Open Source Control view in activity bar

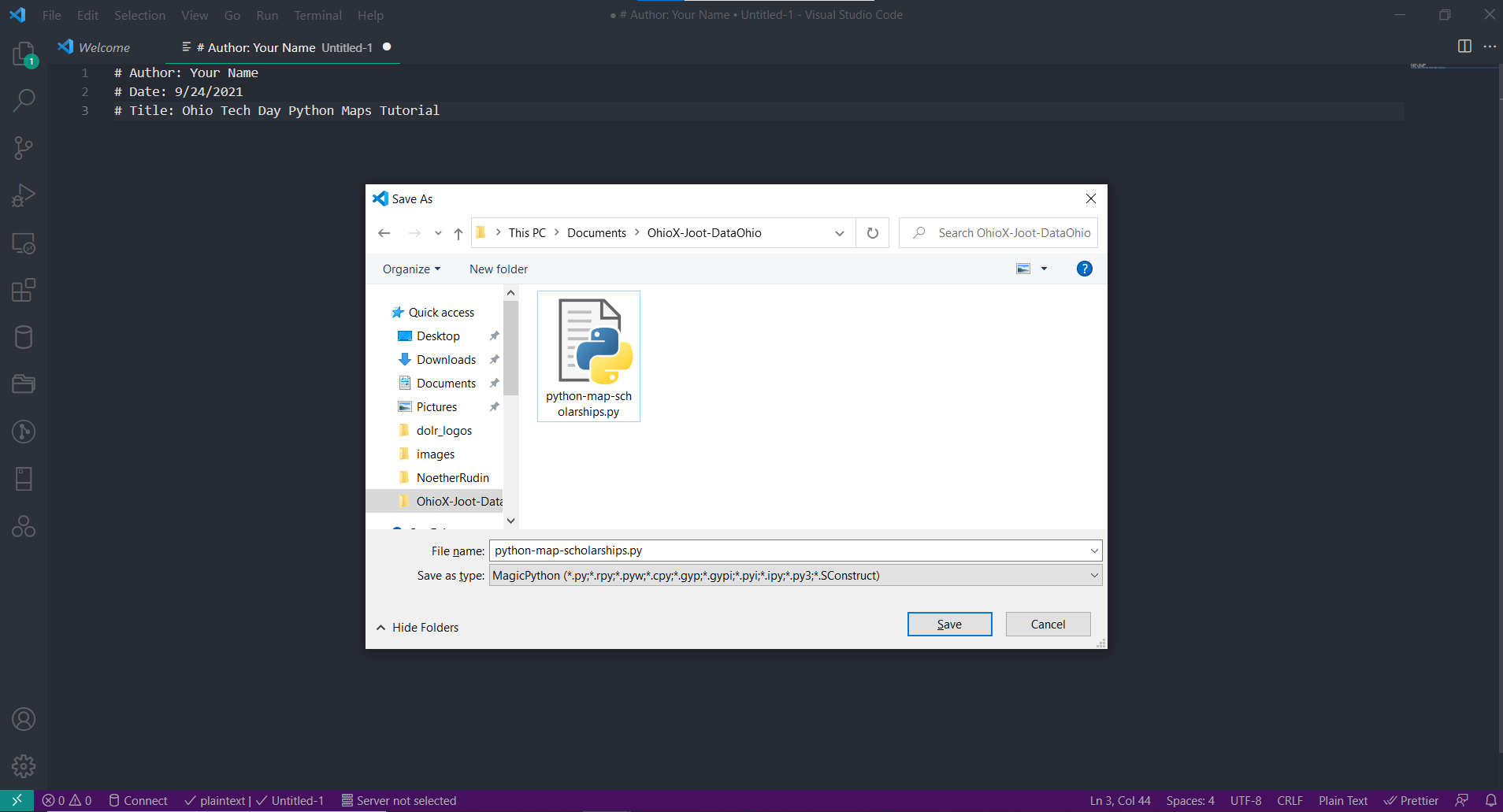24,147
